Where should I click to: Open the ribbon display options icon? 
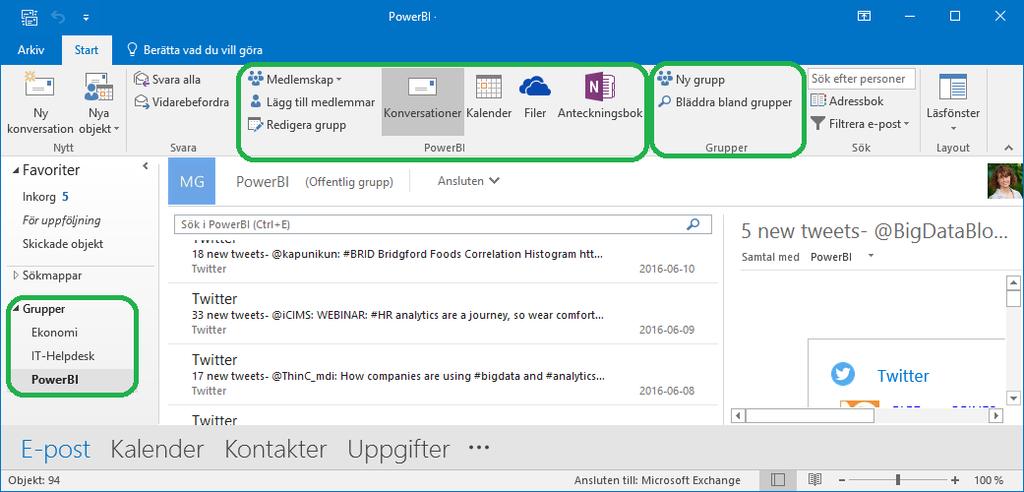864,16
